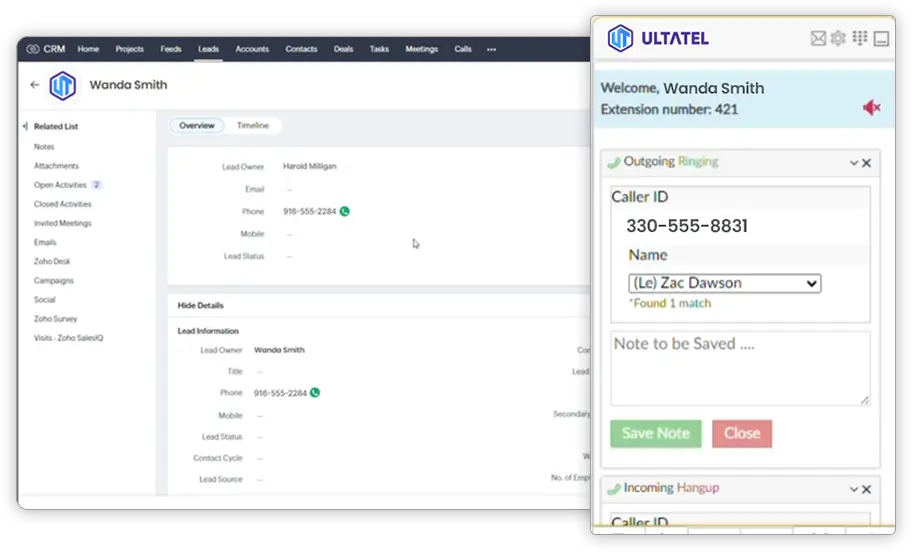Open the Feeds module
Image resolution: width=912 pixels, height=552 pixels.
[171, 49]
